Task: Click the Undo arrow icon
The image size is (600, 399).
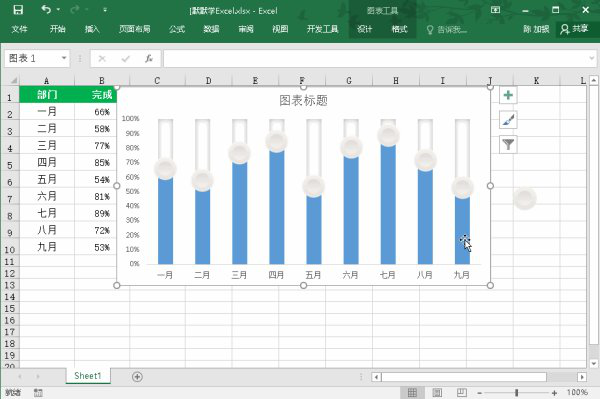Action: (x=46, y=9)
